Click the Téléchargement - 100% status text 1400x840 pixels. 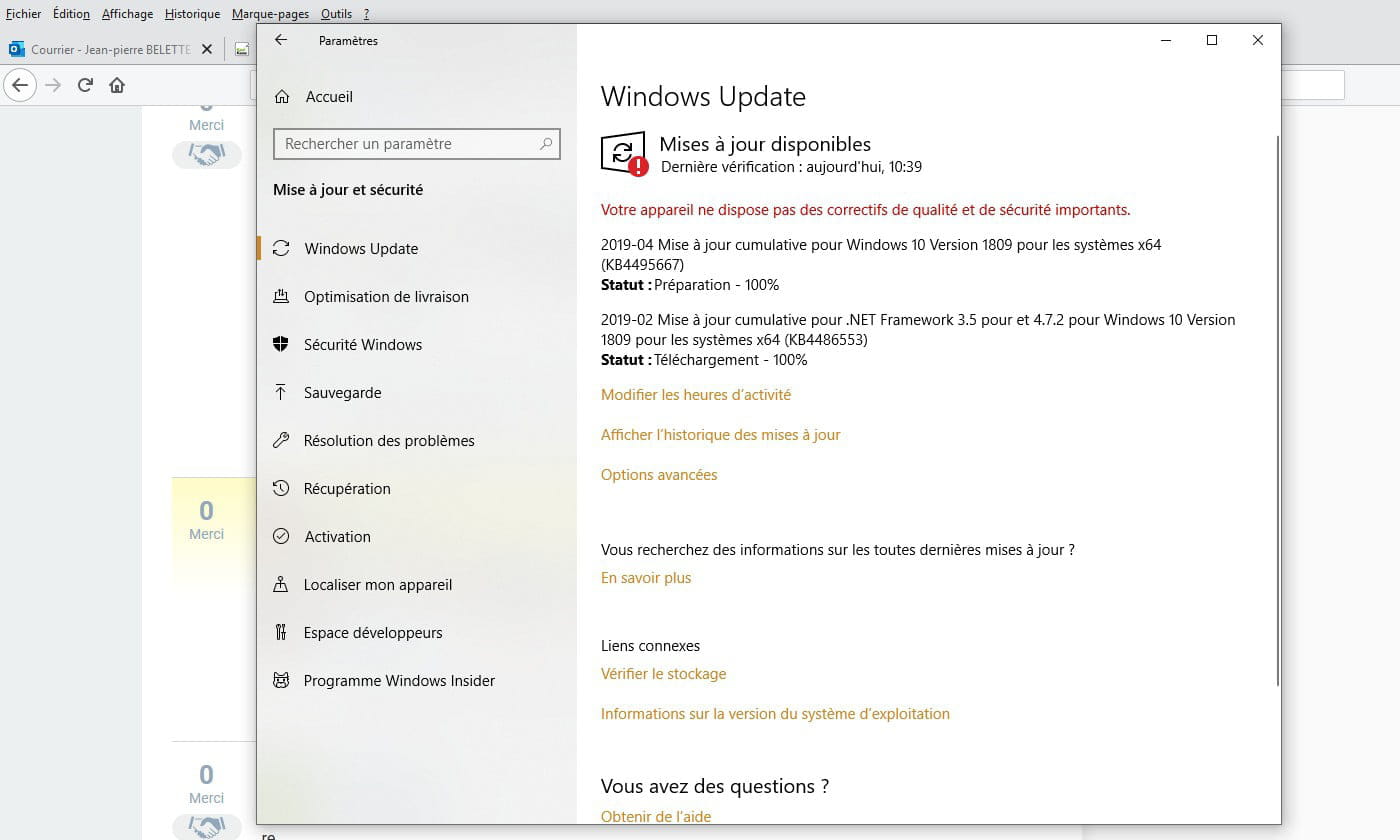(730, 360)
